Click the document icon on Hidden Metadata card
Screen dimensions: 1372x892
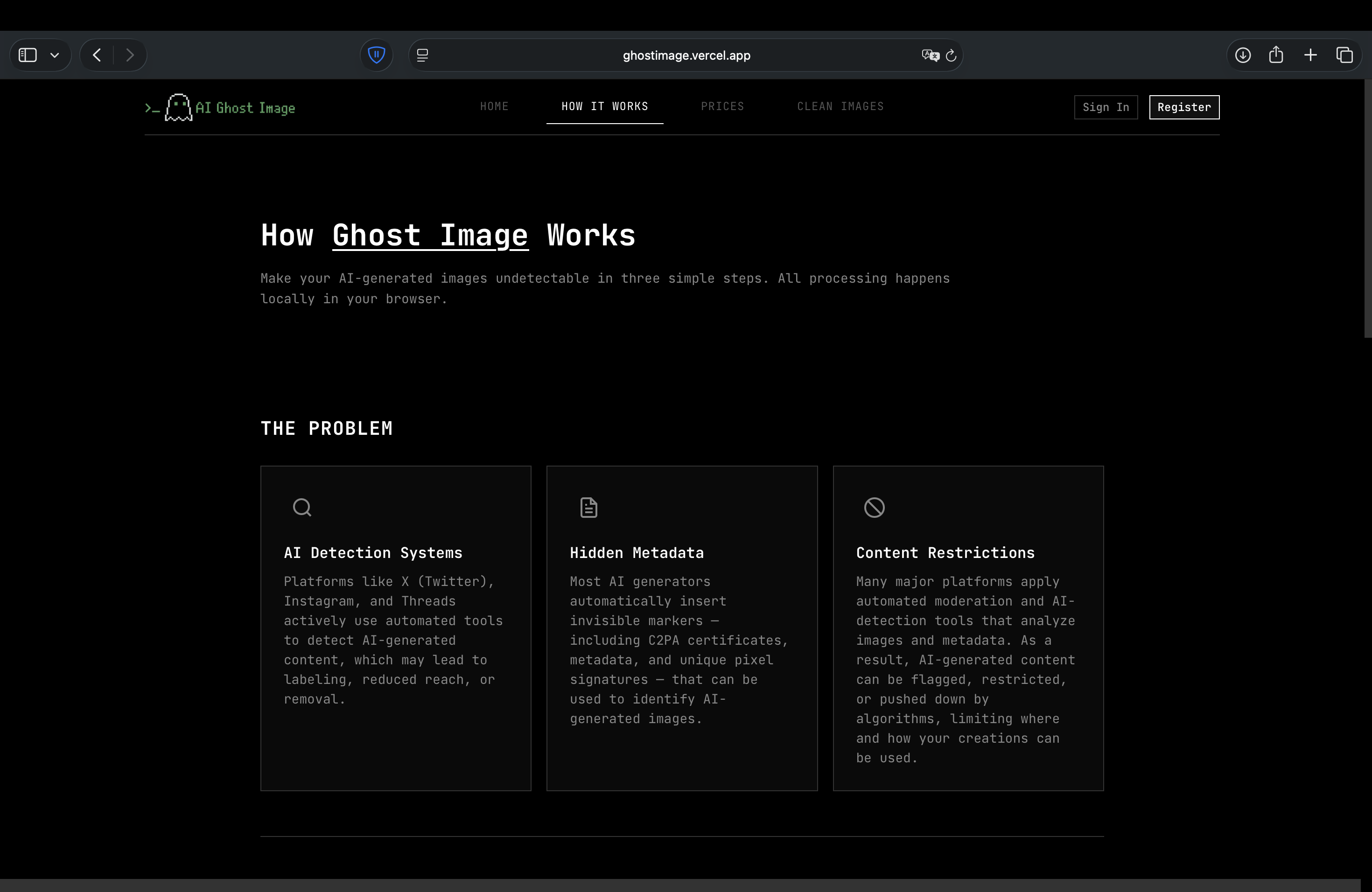[x=588, y=507]
